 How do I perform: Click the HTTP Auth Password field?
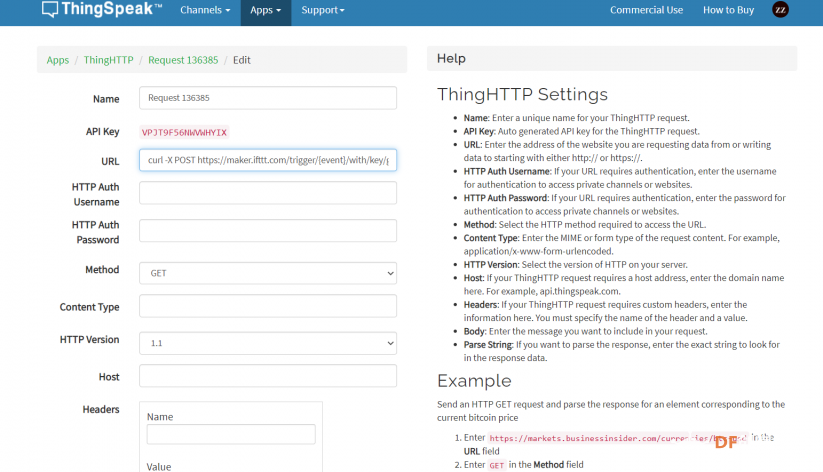coord(268,230)
